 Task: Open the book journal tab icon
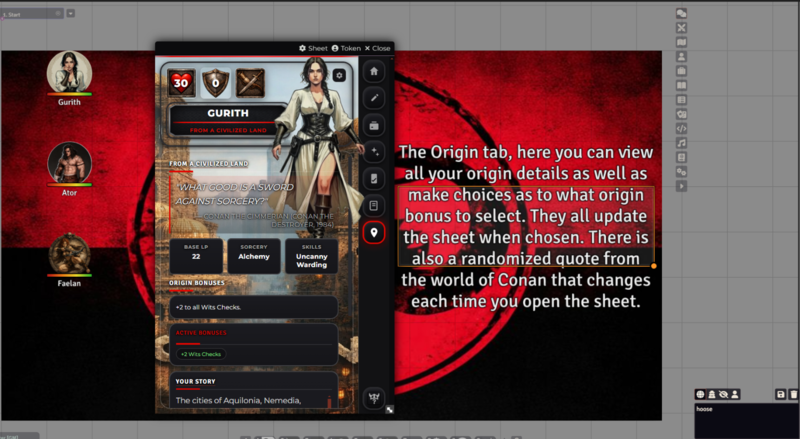point(374,205)
